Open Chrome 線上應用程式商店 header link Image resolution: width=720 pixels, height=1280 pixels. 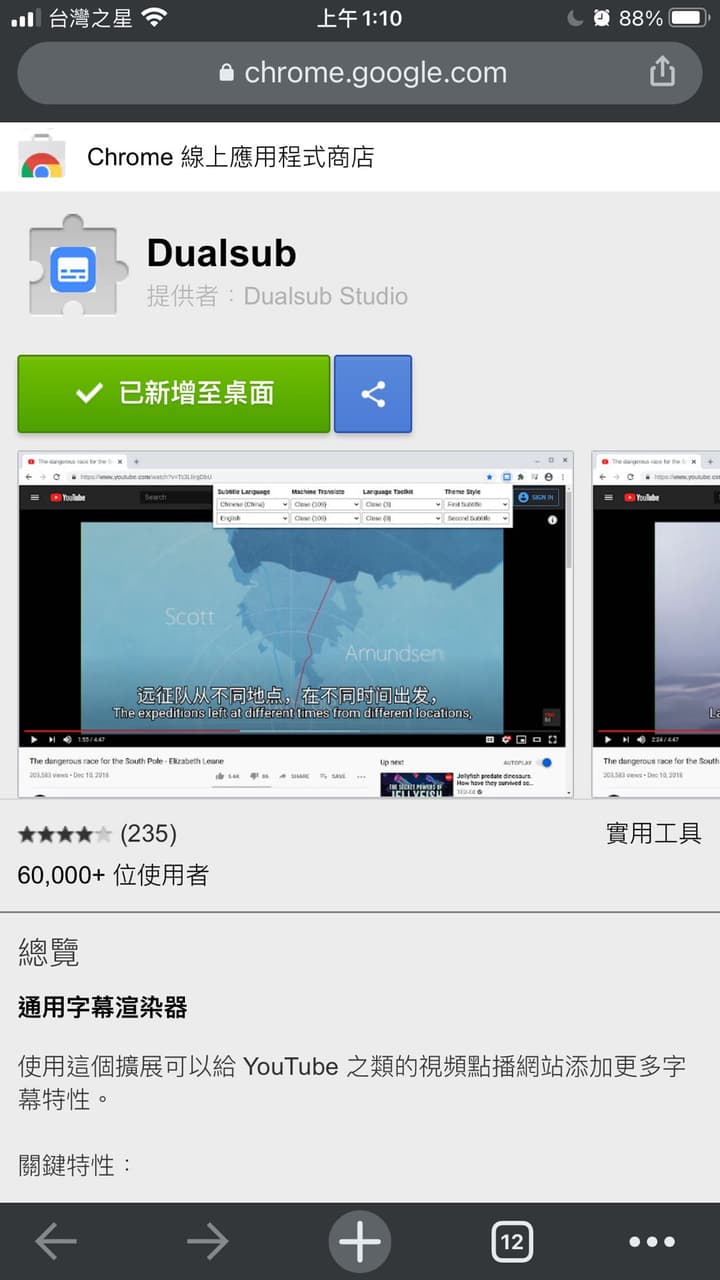(x=230, y=157)
